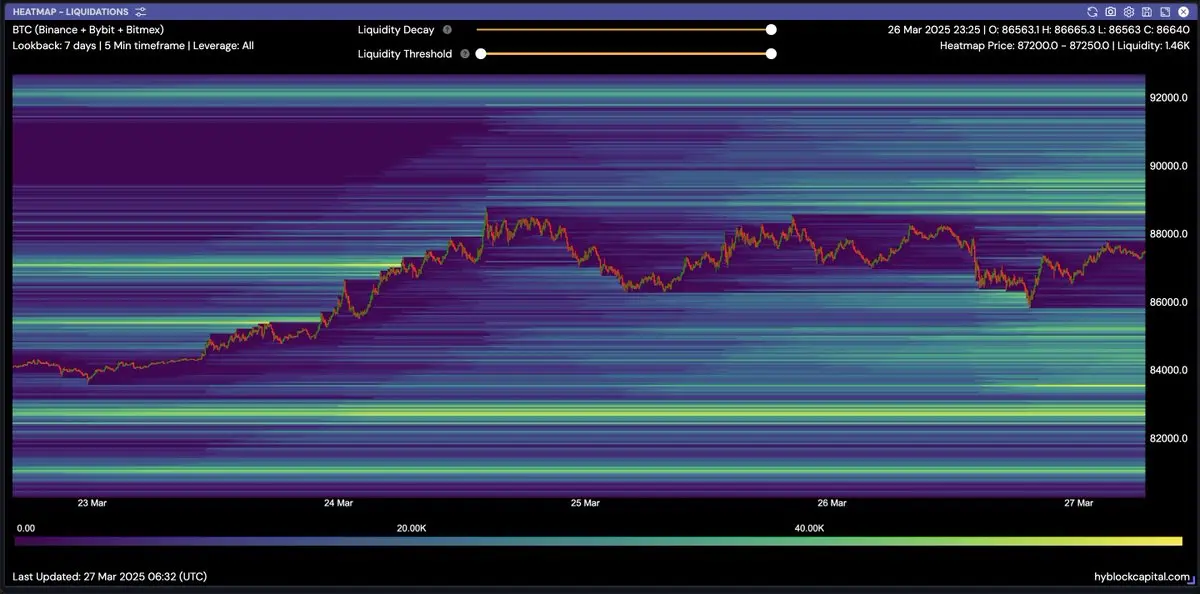Click 24 Mar date axis label
Image resolution: width=1200 pixels, height=594 pixels.
tap(339, 503)
